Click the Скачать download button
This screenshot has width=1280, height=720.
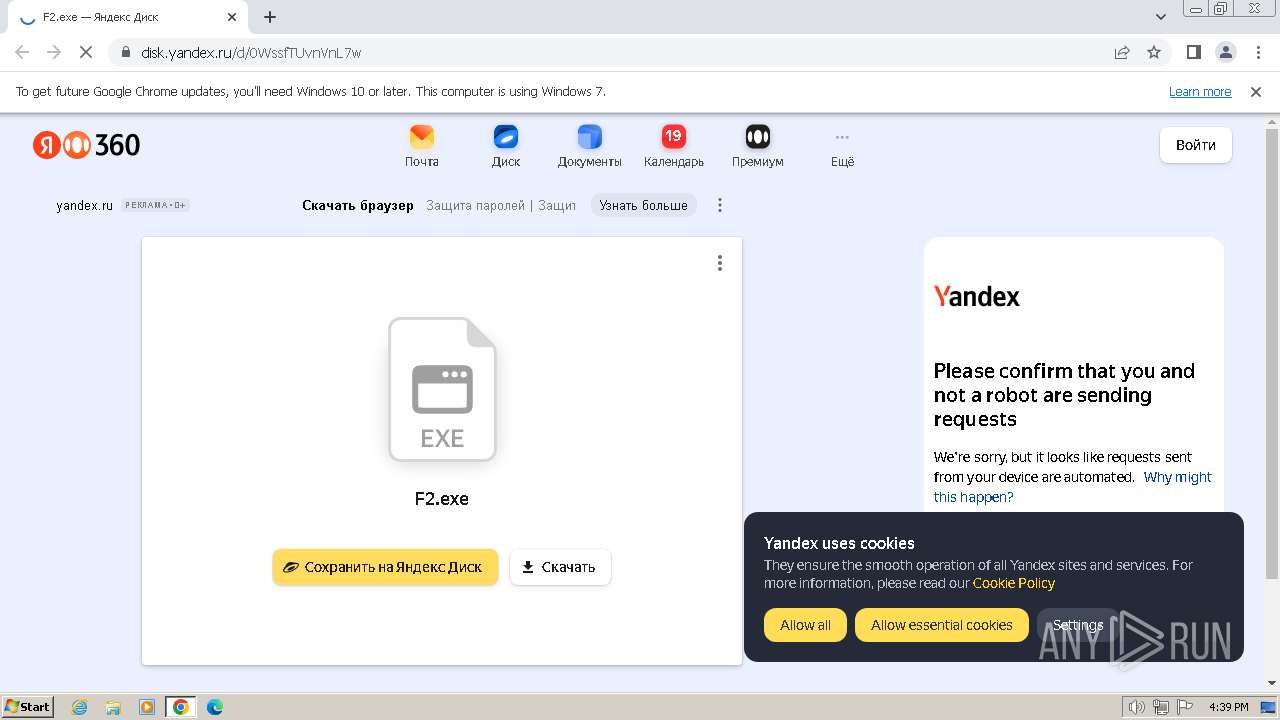[x=560, y=567]
